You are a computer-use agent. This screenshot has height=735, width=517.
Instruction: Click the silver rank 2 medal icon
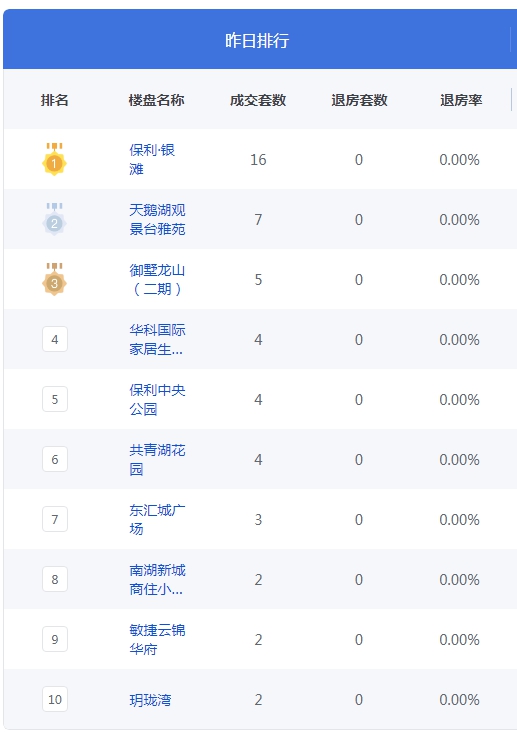click(54, 219)
